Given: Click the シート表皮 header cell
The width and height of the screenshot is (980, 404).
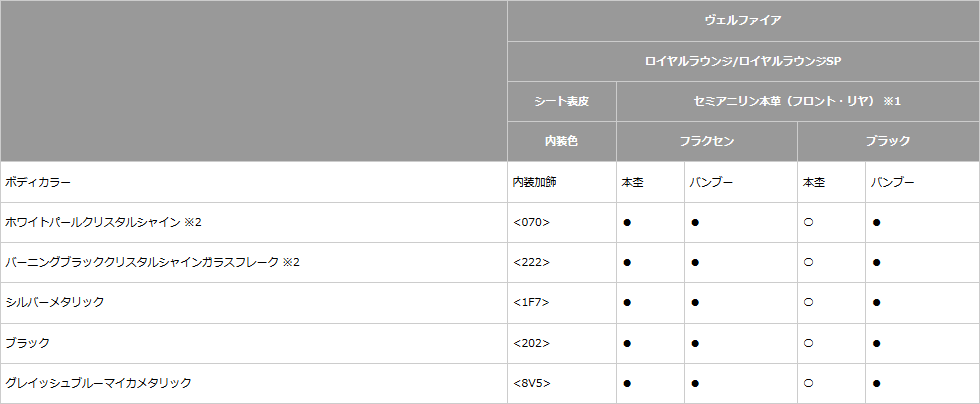Looking at the screenshot, I should (562, 101).
